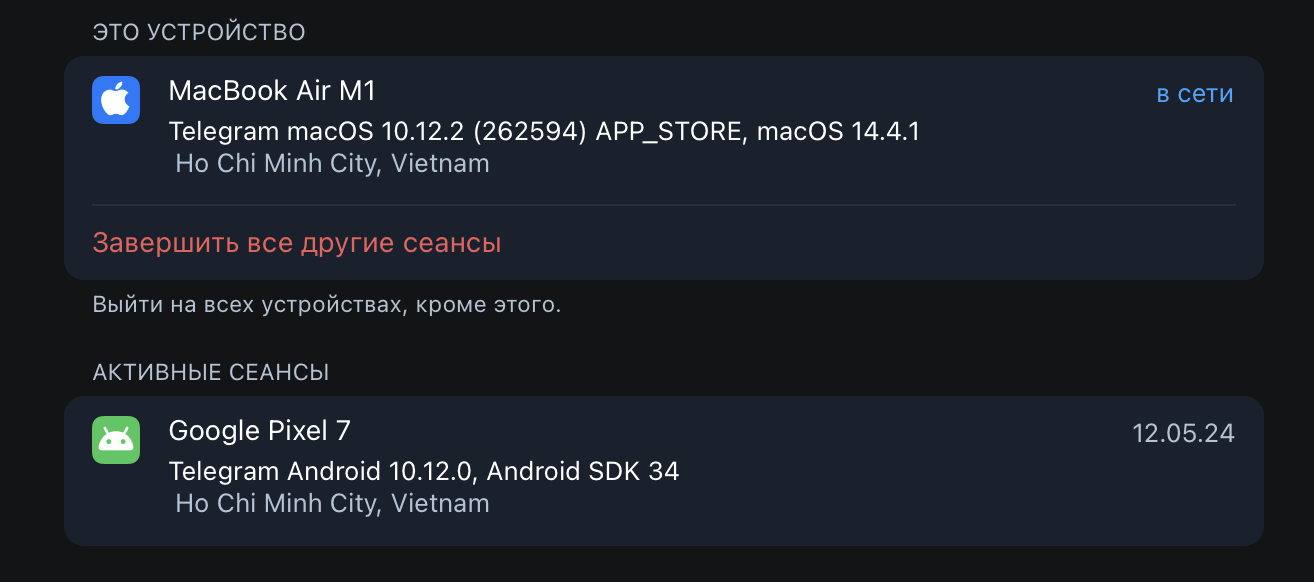Click Ho Chi Minh City under Google Pixel 7
Image resolution: width=1314 pixels, height=582 pixels.
[x=332, y=503]
